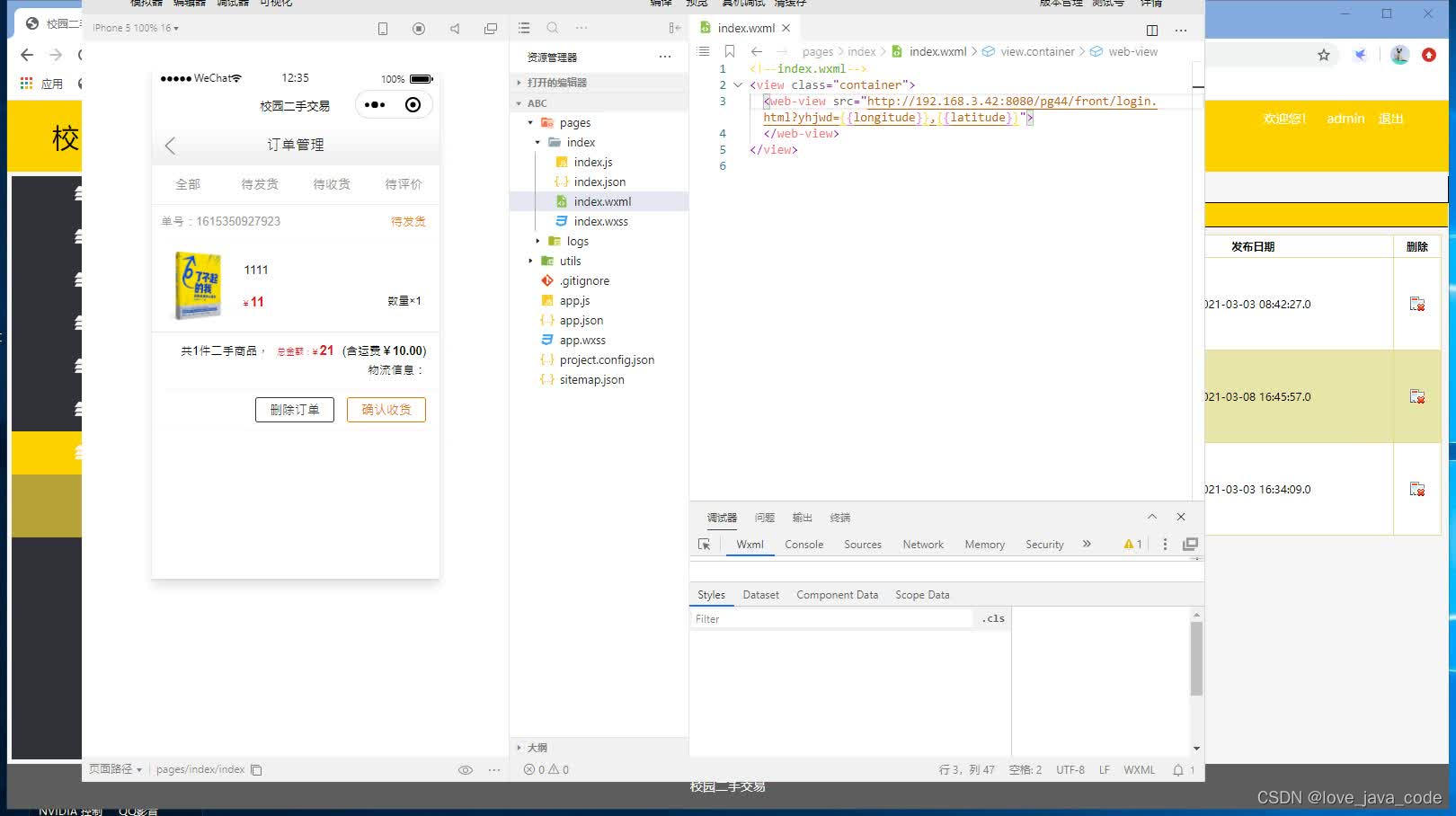This screenshot has width=1456, height=816.
Task: Click the Styles pane vertical scrollbar
Action: 1196,659
